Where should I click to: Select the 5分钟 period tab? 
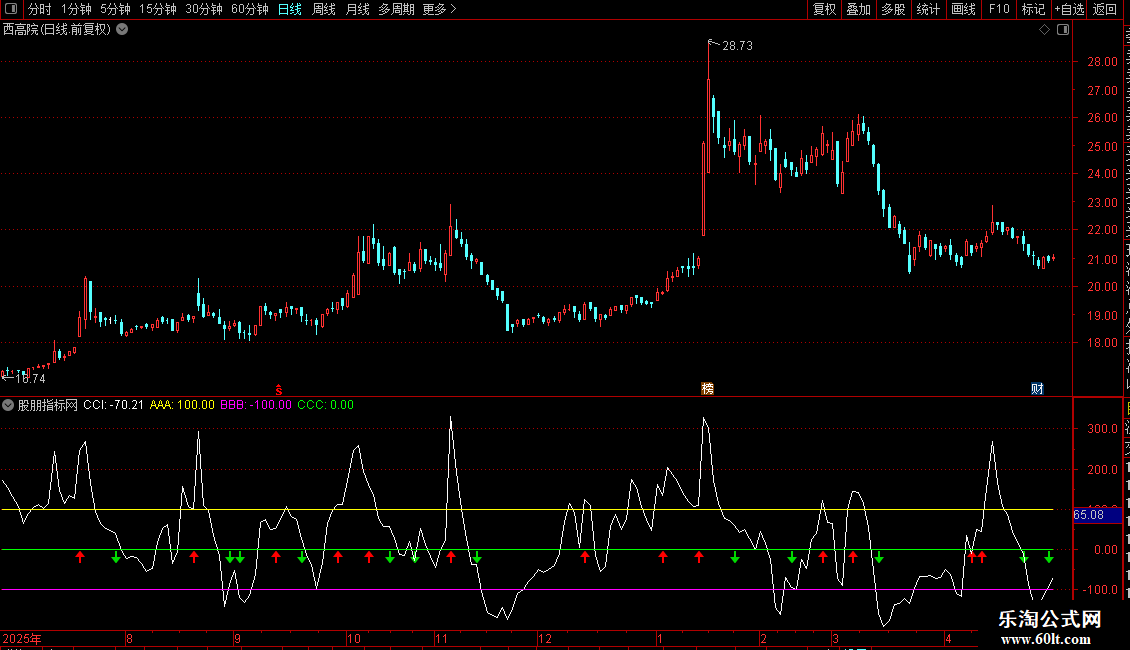click(x=115, y=9)
